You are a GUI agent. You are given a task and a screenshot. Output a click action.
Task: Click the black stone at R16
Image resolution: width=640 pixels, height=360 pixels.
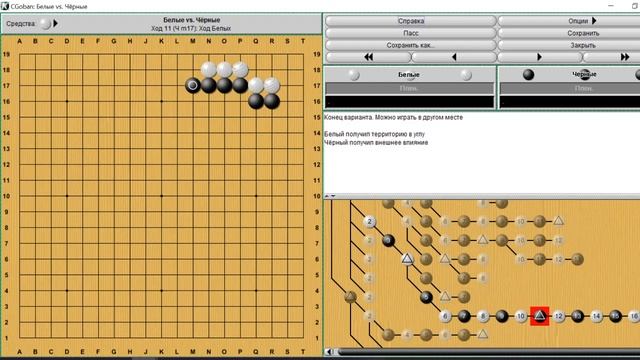272,101
